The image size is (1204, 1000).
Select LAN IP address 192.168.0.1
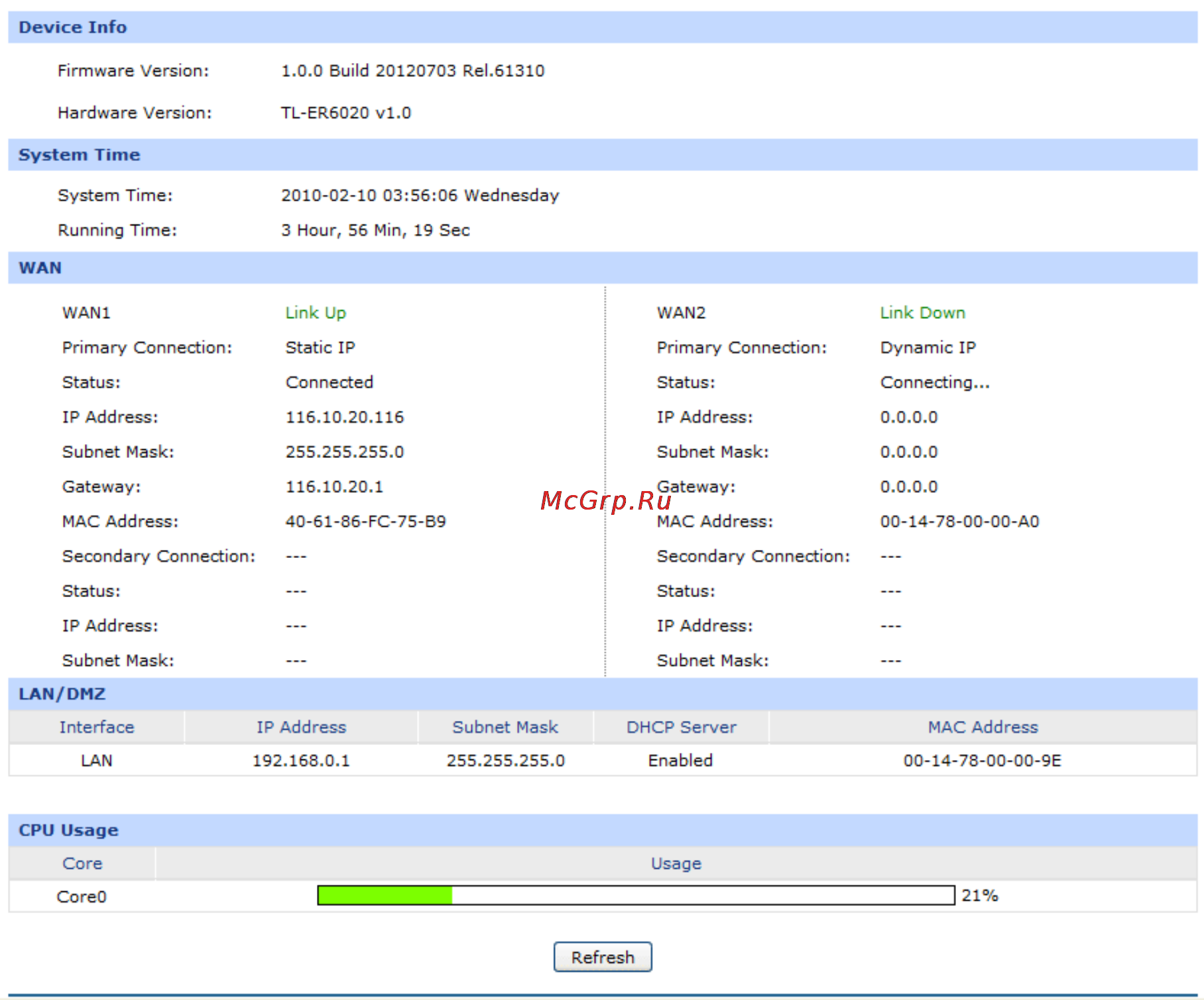pyautogui.click(x=301, y=760)
